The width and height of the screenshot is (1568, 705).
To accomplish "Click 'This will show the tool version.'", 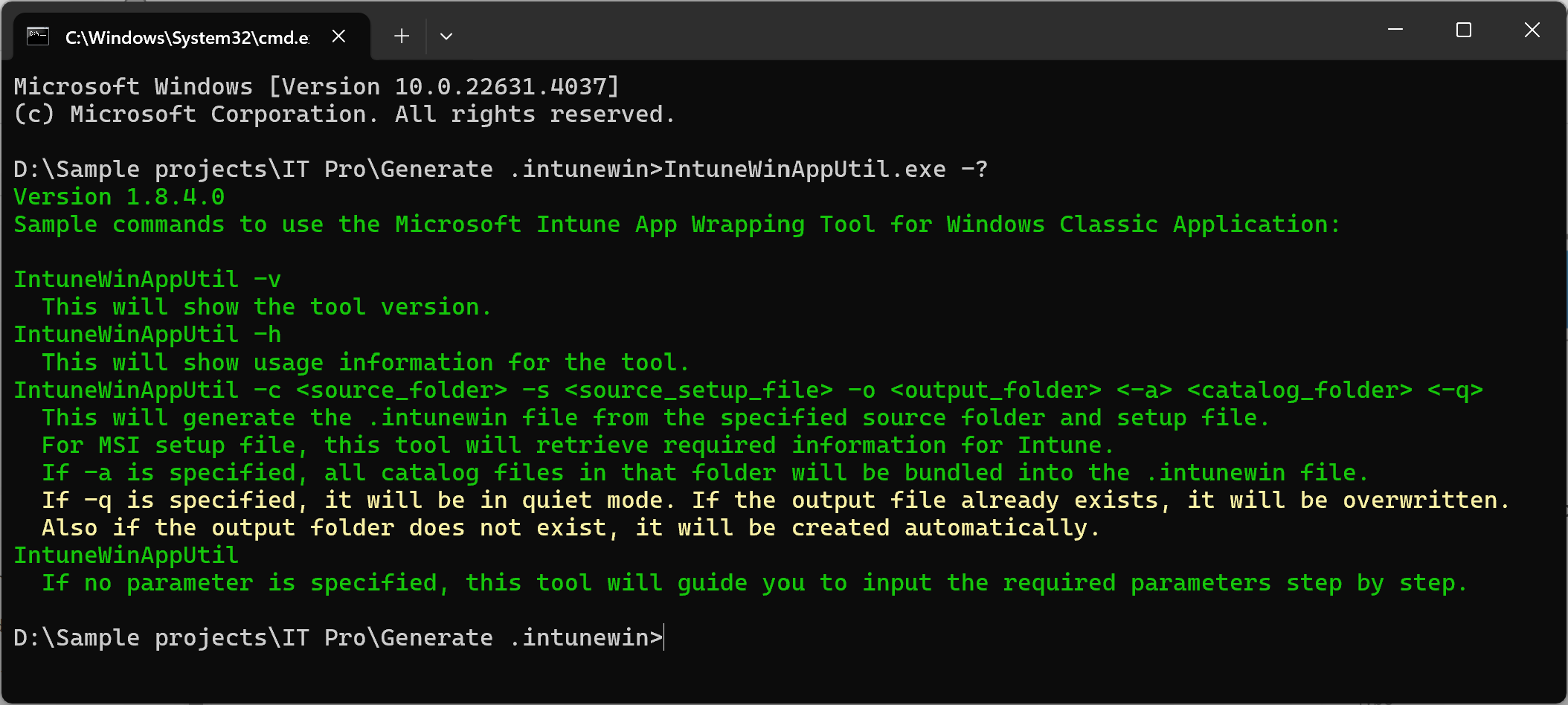I will point(267,307).
